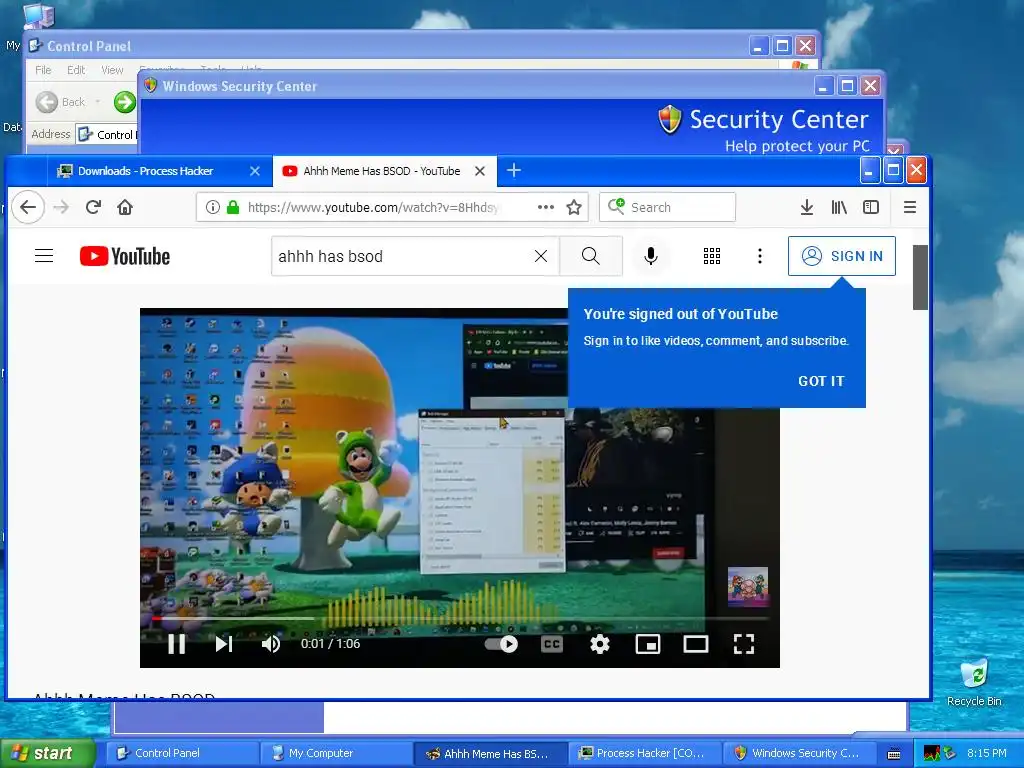This screenshot has height=768, width=1024.
Task: Open the View menu in Control Panel
Action: click(112, 70)
